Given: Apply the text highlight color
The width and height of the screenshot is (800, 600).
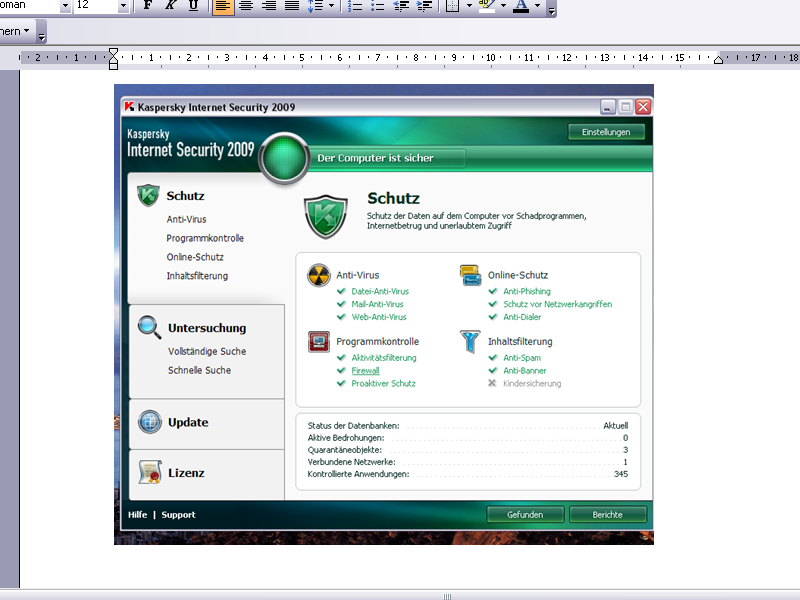Looking at the screenshot, I should click(487, 6).
